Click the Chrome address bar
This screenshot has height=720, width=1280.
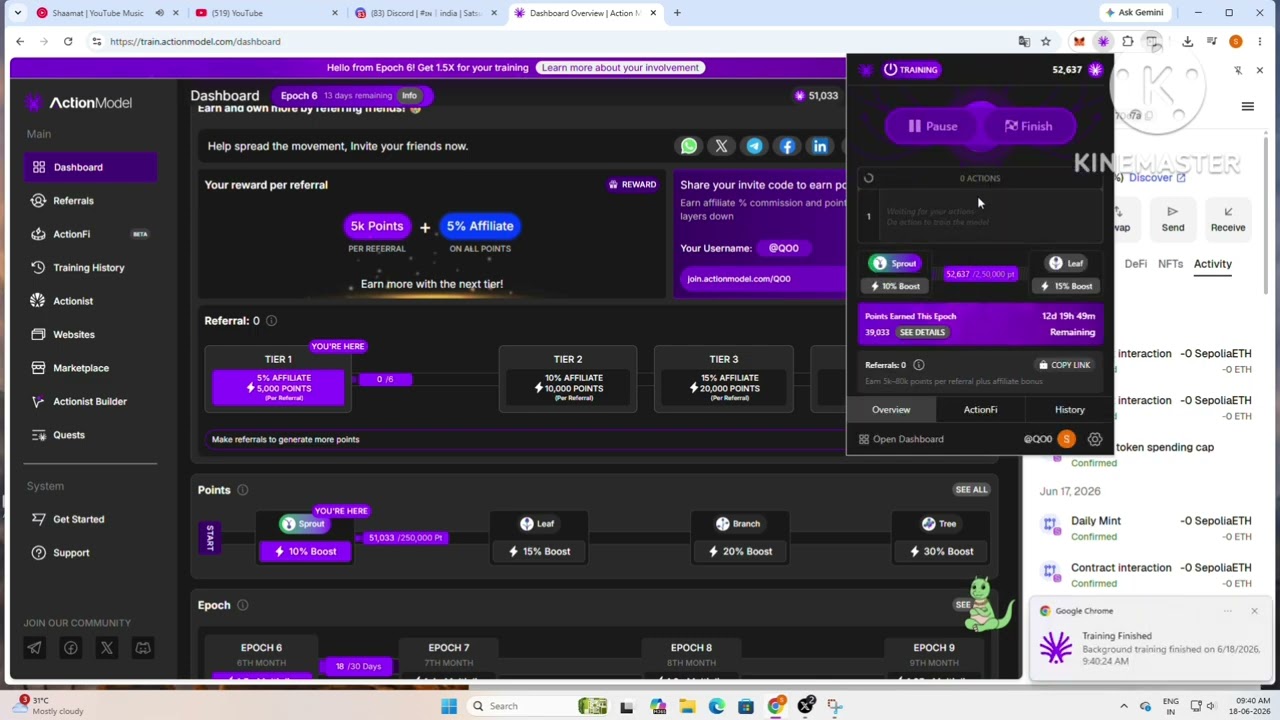pos(560,41)
